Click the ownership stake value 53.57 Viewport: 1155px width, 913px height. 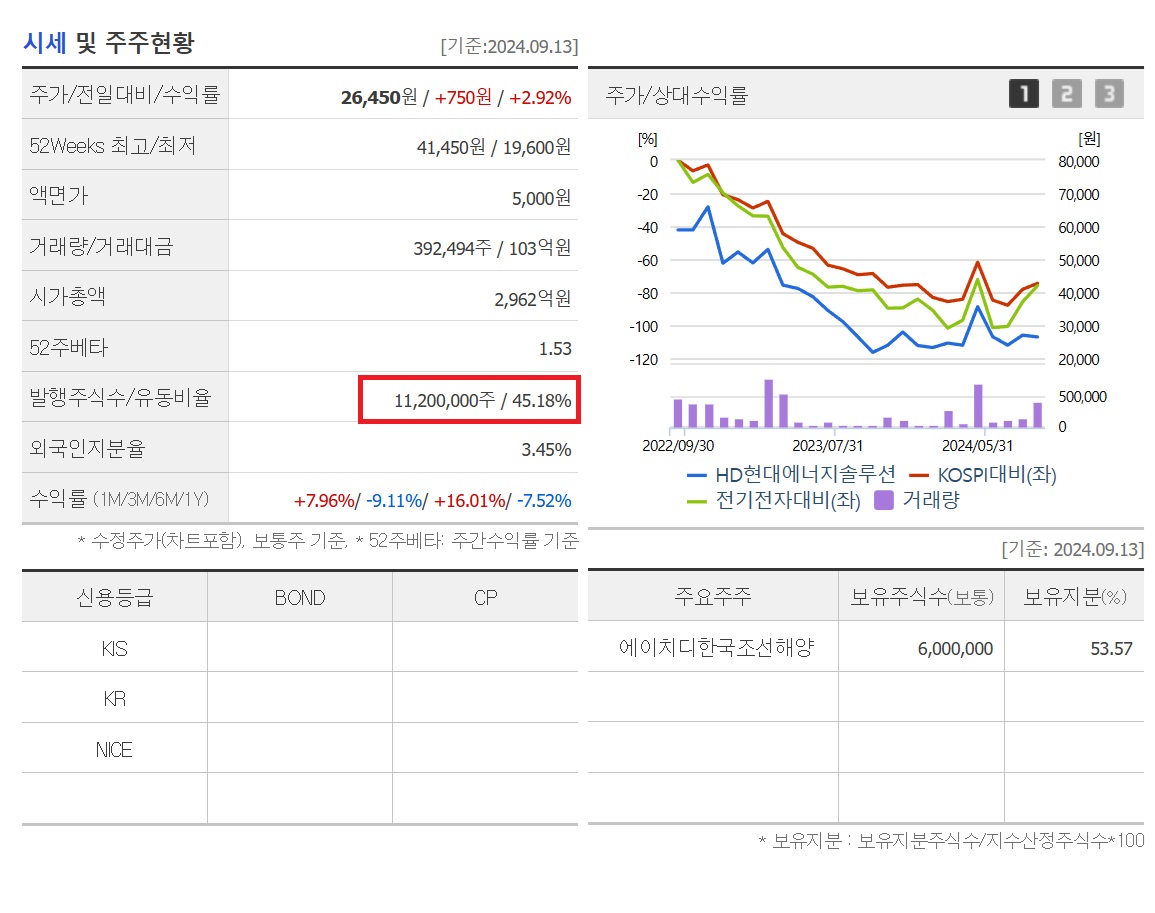pyautogui.click(x=1111, y=648)
